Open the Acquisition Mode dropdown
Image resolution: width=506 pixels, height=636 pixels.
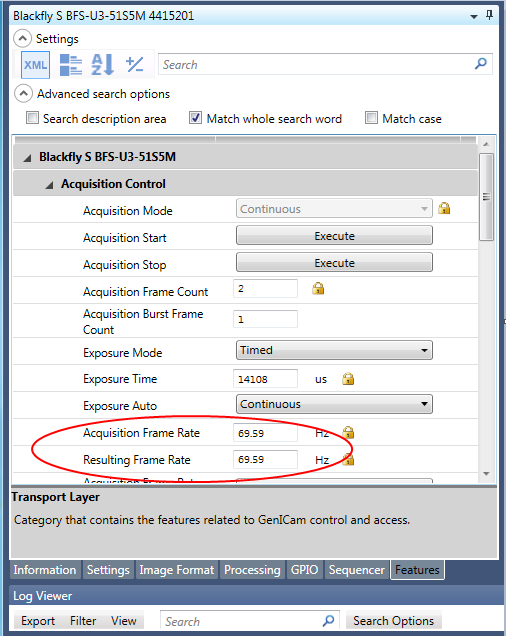click(334, 209)
